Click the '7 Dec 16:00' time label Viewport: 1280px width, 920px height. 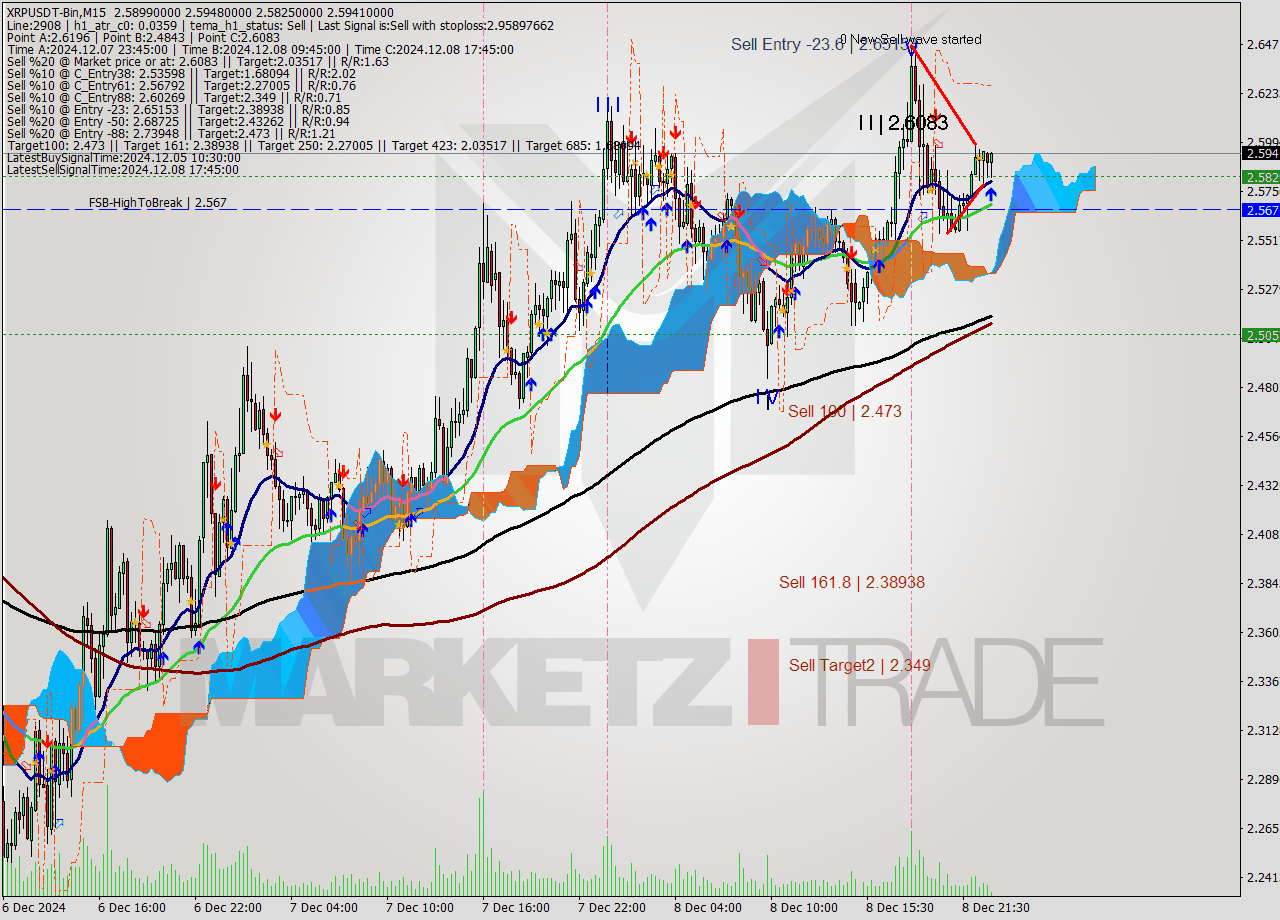tap(516, 908)
